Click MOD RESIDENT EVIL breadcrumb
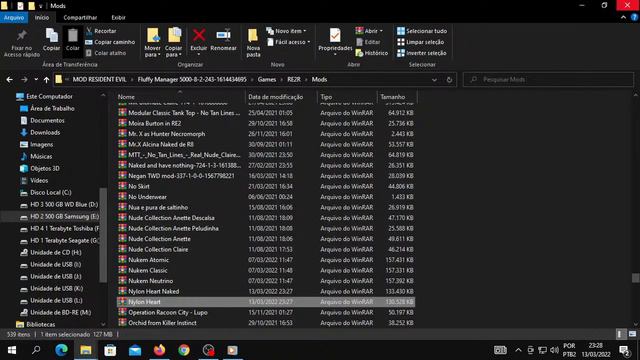 click(99, 80)
